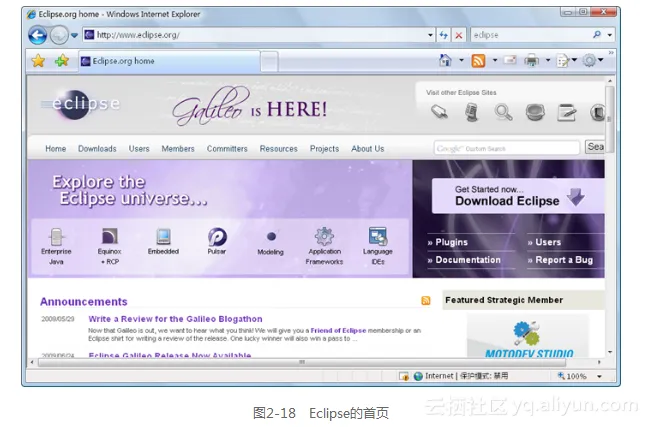The height and width of the screenshot is (427, 649).
Task: Click the notepad with pencil icon
Action: (x=566, y=113)
